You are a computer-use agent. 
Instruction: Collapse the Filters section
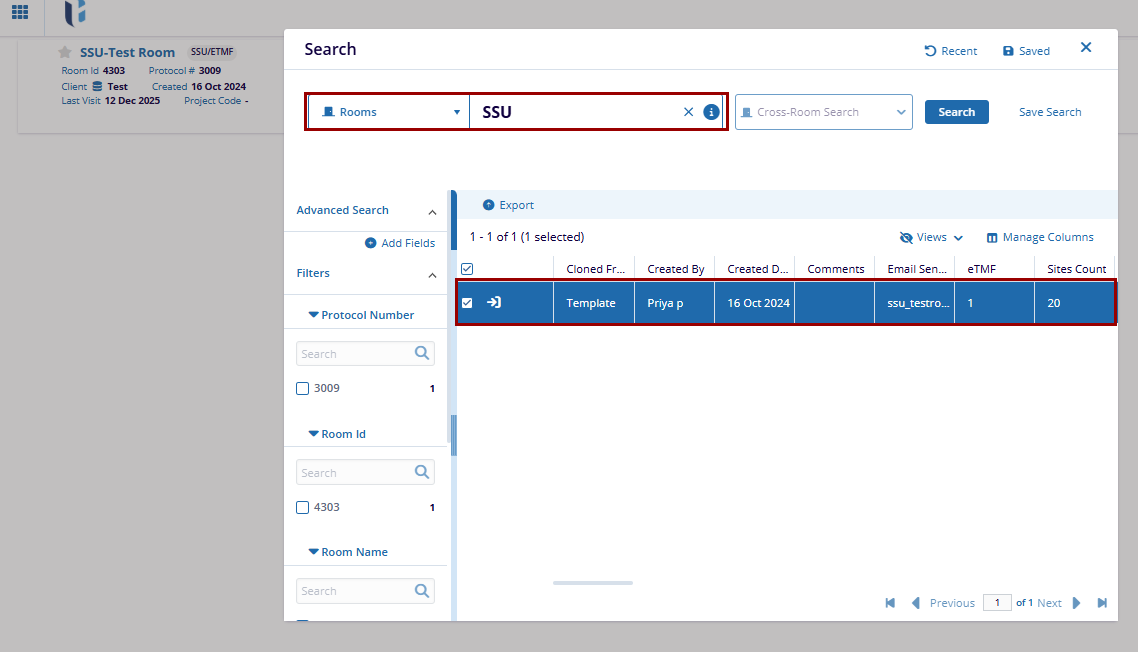[432, 275]
